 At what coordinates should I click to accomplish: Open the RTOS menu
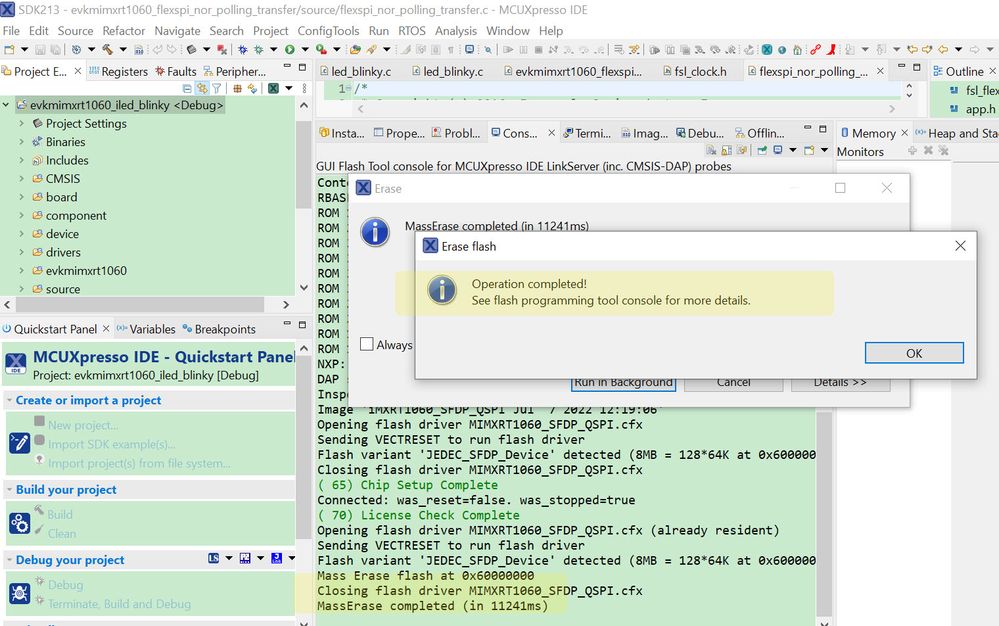[412, 31]
